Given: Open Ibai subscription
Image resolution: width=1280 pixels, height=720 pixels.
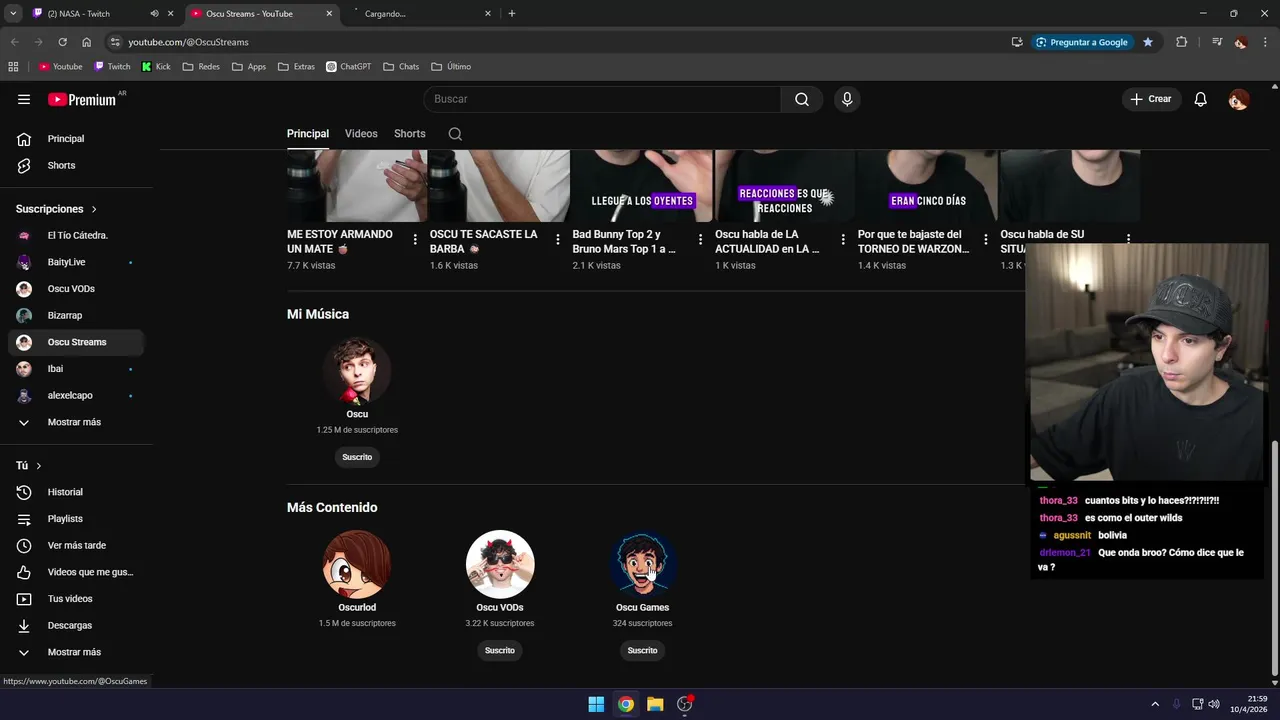Looking at the screenshot, I should pyautogui.click(x=76, y=369).
